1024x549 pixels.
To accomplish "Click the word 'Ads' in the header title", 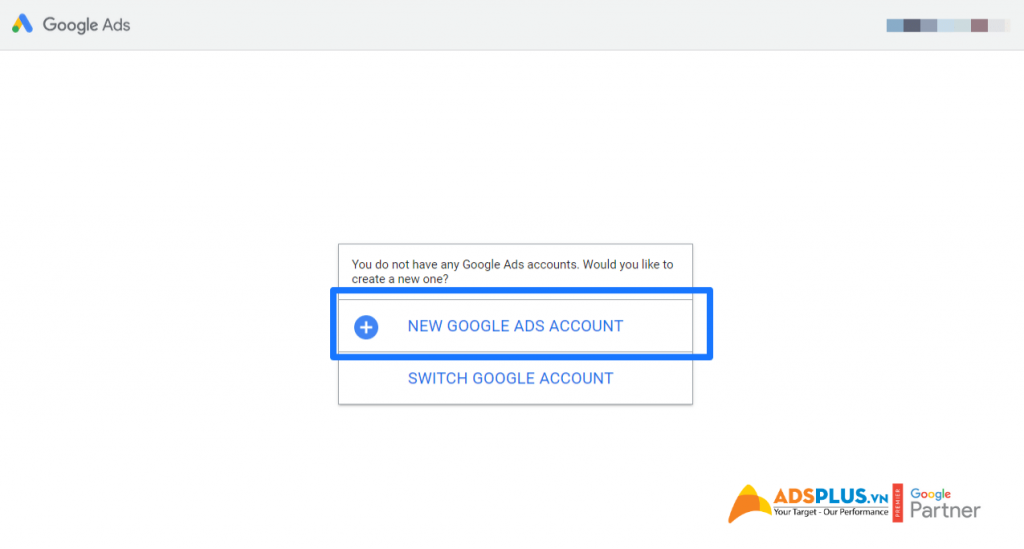I will 116,25.
